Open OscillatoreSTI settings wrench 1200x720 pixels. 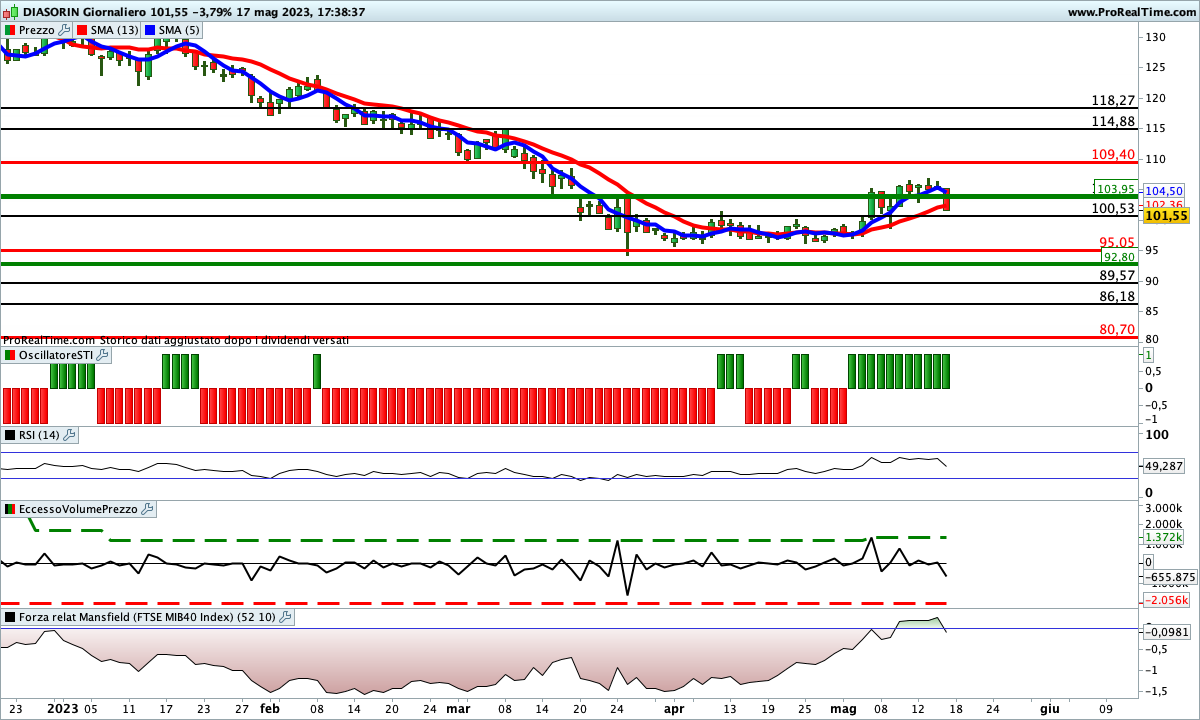[x=103, y=355]
